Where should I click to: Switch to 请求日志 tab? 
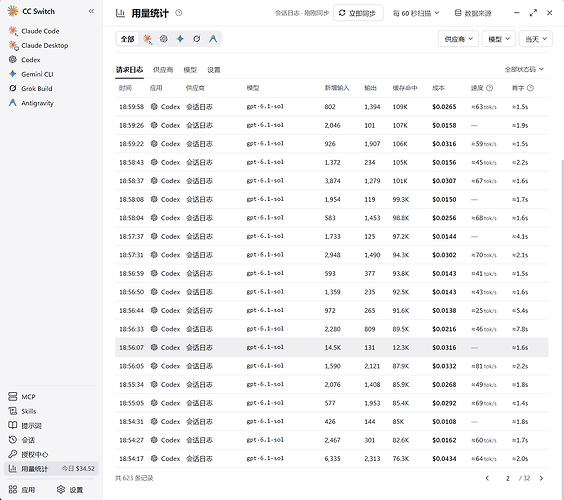(129, 70)
